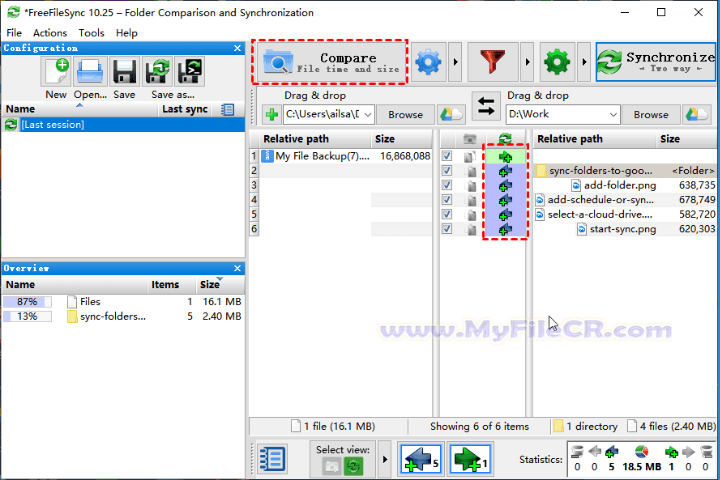
Task: Select the 87% Files progress bar
Action: pos(27,302)
